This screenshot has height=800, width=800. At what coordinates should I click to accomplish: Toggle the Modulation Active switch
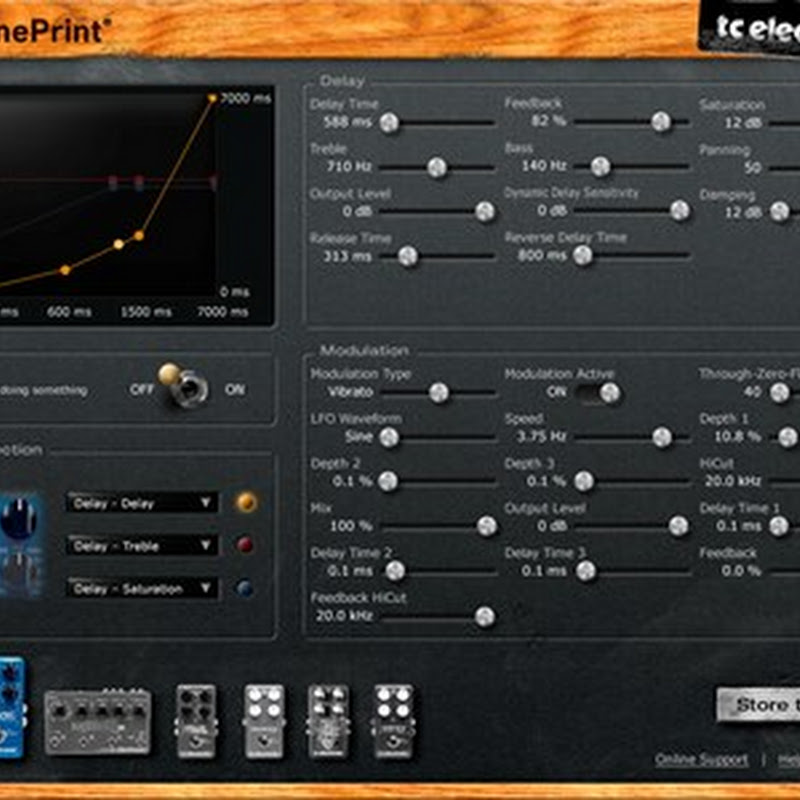click(598, 393)
